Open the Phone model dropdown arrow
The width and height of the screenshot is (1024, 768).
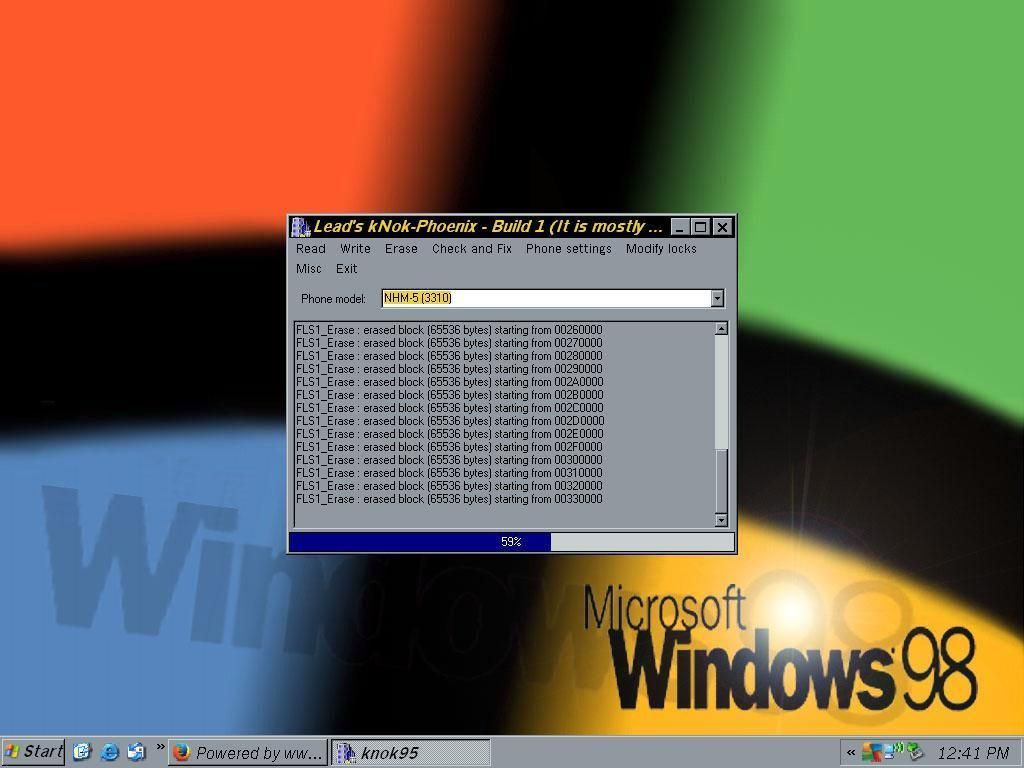[x=717, y=298]
